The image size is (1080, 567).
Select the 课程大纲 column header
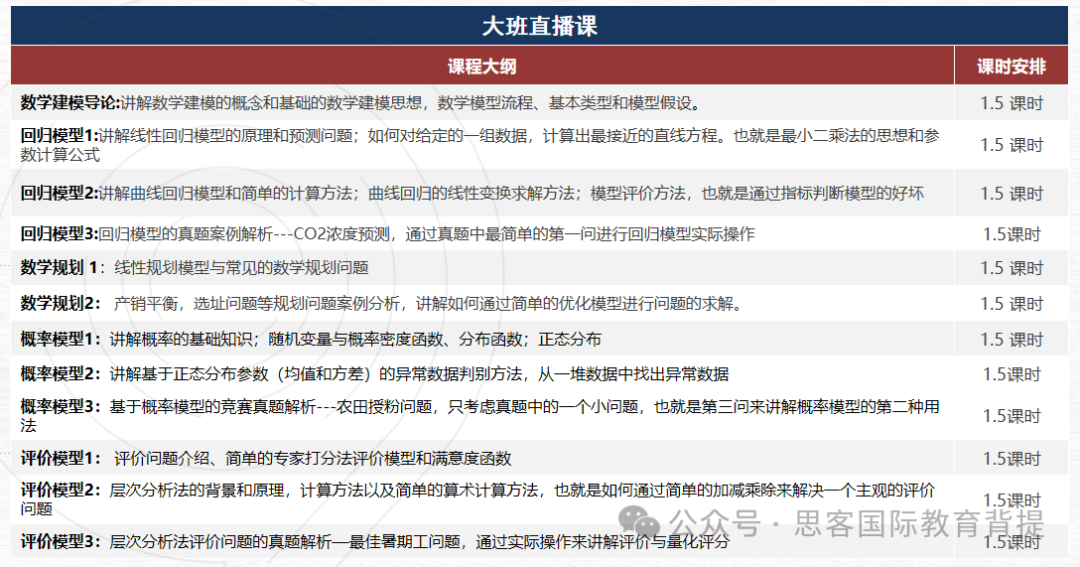tap(482, 67)
